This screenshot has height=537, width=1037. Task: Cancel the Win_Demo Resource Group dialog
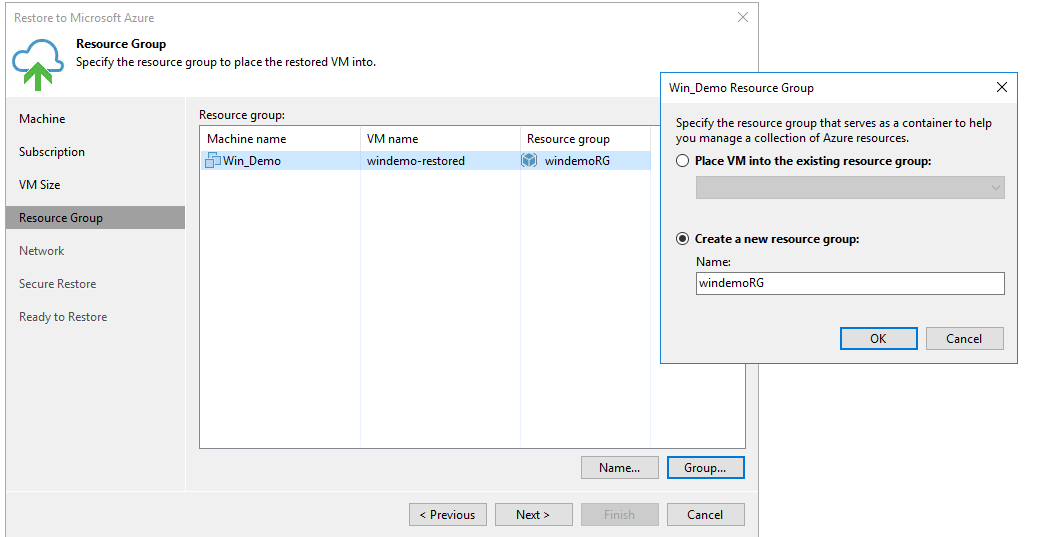pos(964,338)
